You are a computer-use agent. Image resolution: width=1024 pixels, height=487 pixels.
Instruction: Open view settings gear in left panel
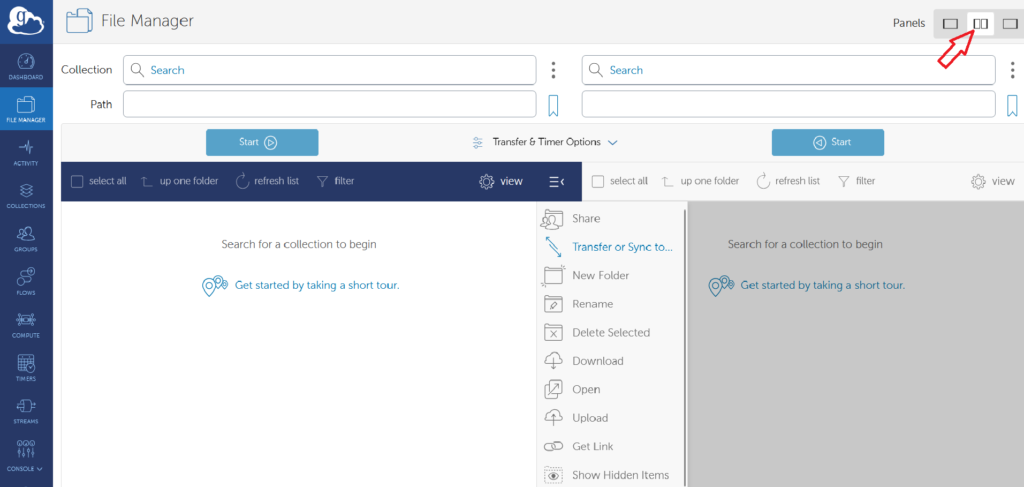point(501,181)
